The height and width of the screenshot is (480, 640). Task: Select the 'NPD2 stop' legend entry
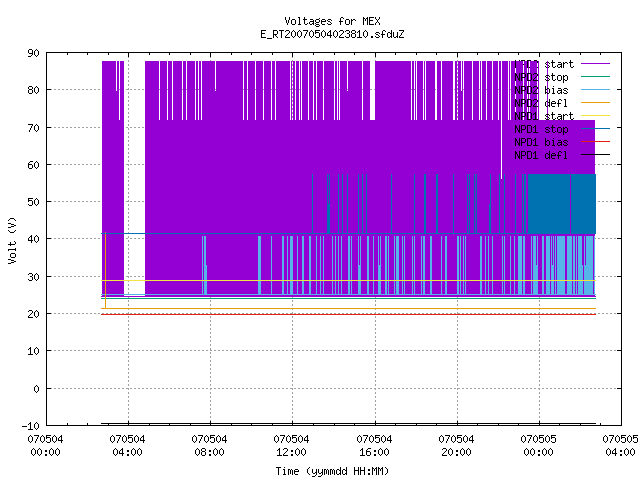pos(541,77)
